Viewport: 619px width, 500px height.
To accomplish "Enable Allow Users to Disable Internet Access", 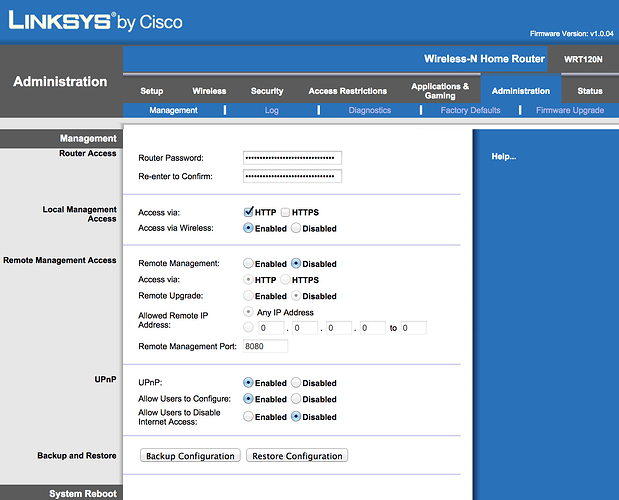I will (x=248, y=416).
